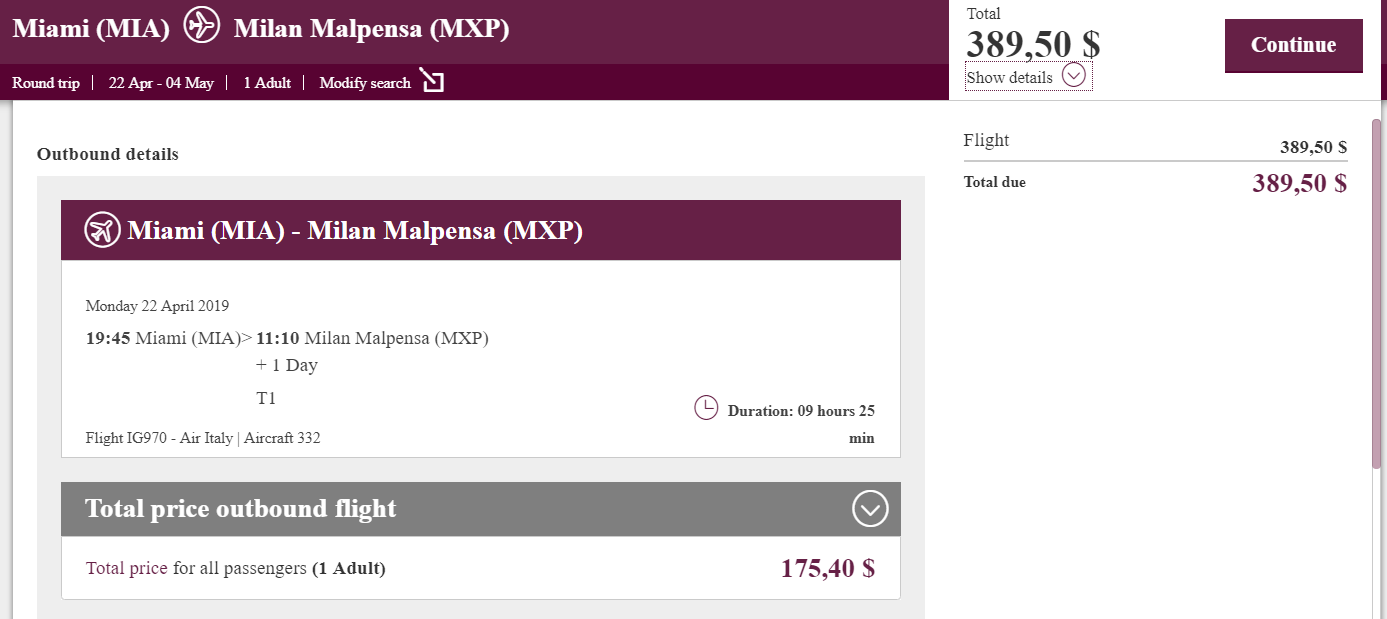
Task: Open the Modify search link
Action: click(x=365, y=83)
